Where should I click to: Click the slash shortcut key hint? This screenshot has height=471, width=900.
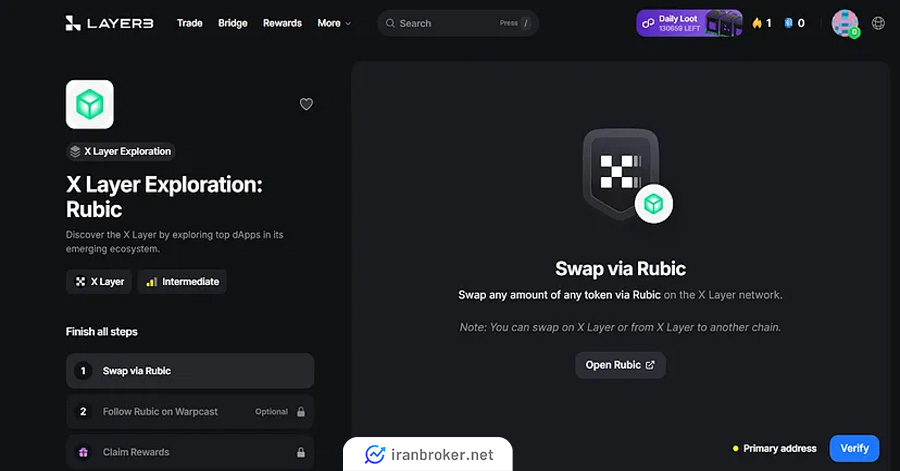[x=526, y=23]
